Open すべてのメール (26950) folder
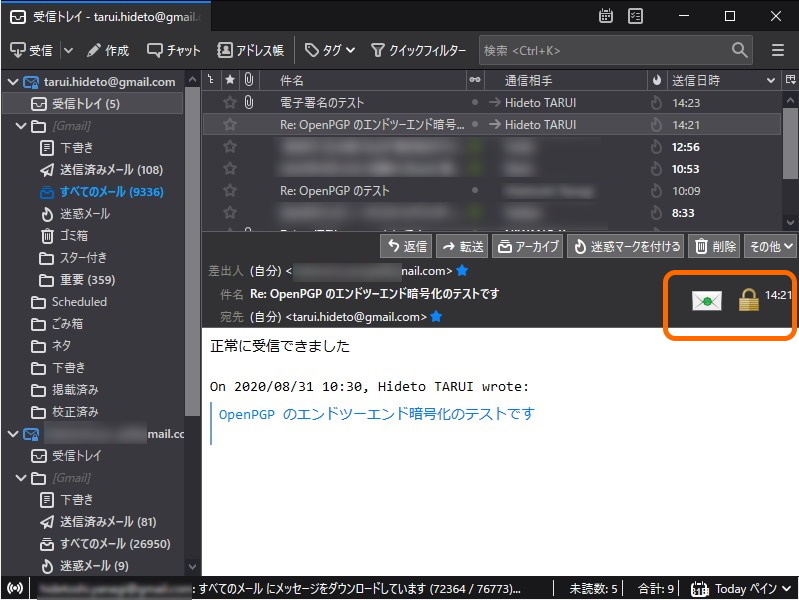This screenshot has height=600, width=799. click(105, 544)
